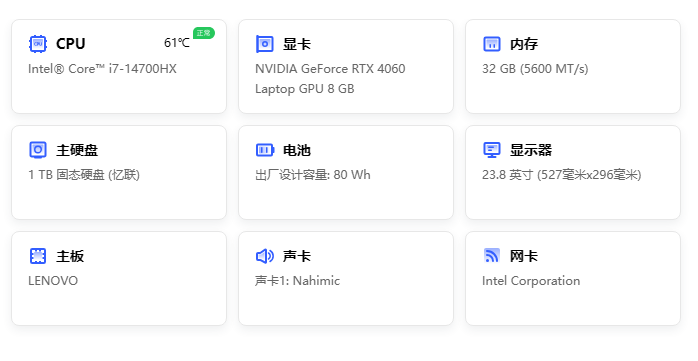Image resolution: width=698 pixels, height=361 pixels.
Task: Click the 主板 card heading
Action: coord(70,256)
